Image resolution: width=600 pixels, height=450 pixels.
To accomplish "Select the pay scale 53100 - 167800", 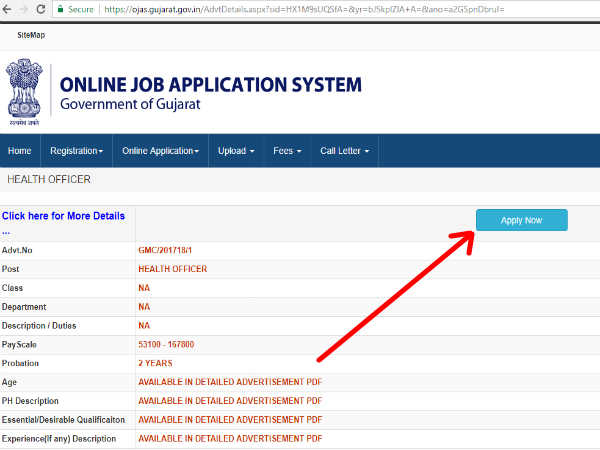I will (x=166, y=344).
